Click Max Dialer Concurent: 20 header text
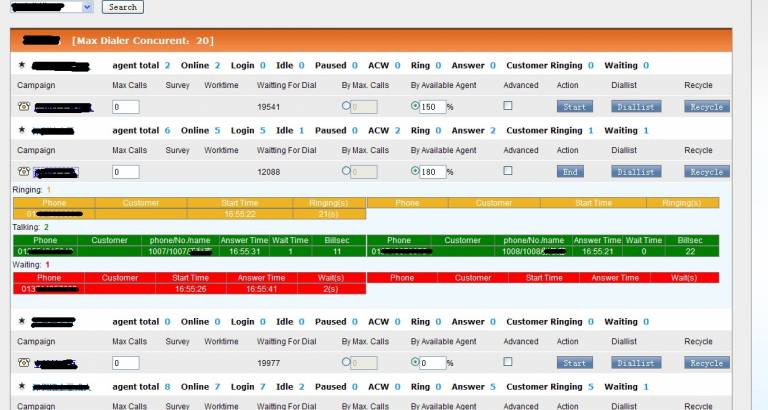768x410 pixels. click(x=143, y=41)
